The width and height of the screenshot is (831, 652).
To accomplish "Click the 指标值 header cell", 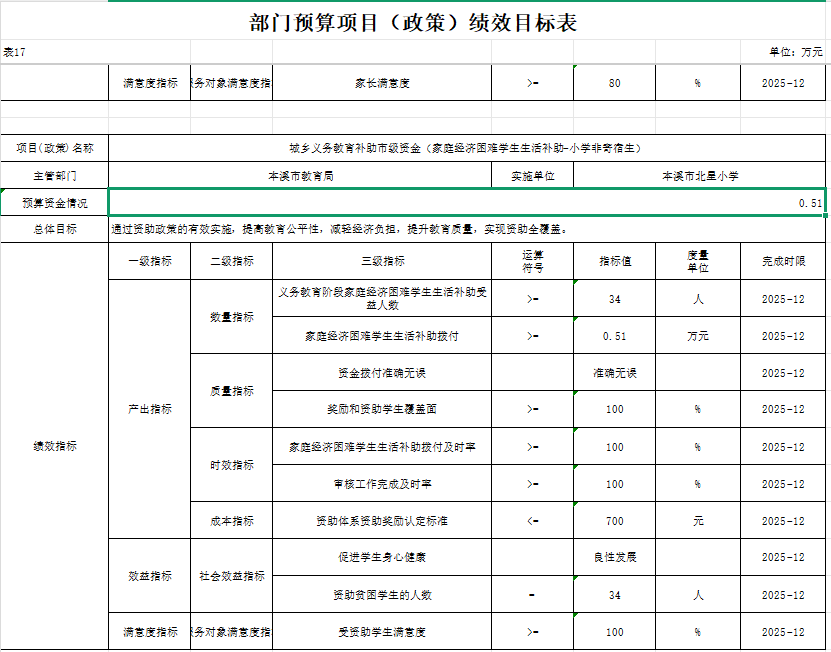I will tap(614, 261).
